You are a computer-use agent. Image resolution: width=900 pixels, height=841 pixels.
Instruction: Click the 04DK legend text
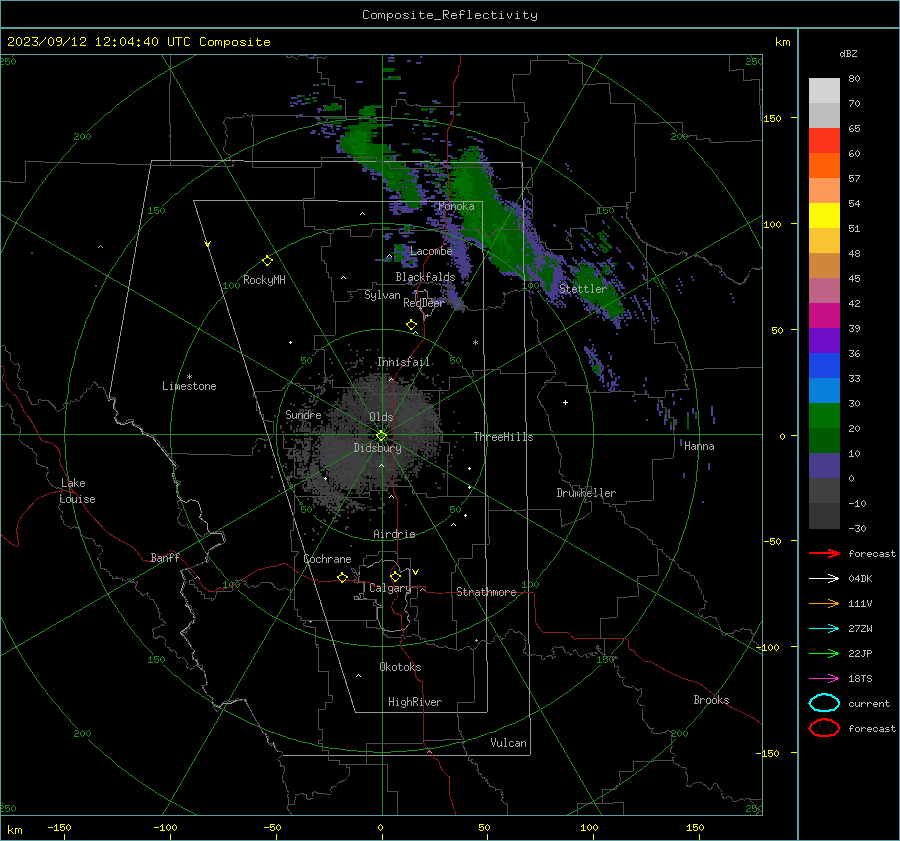pos(860,578)
